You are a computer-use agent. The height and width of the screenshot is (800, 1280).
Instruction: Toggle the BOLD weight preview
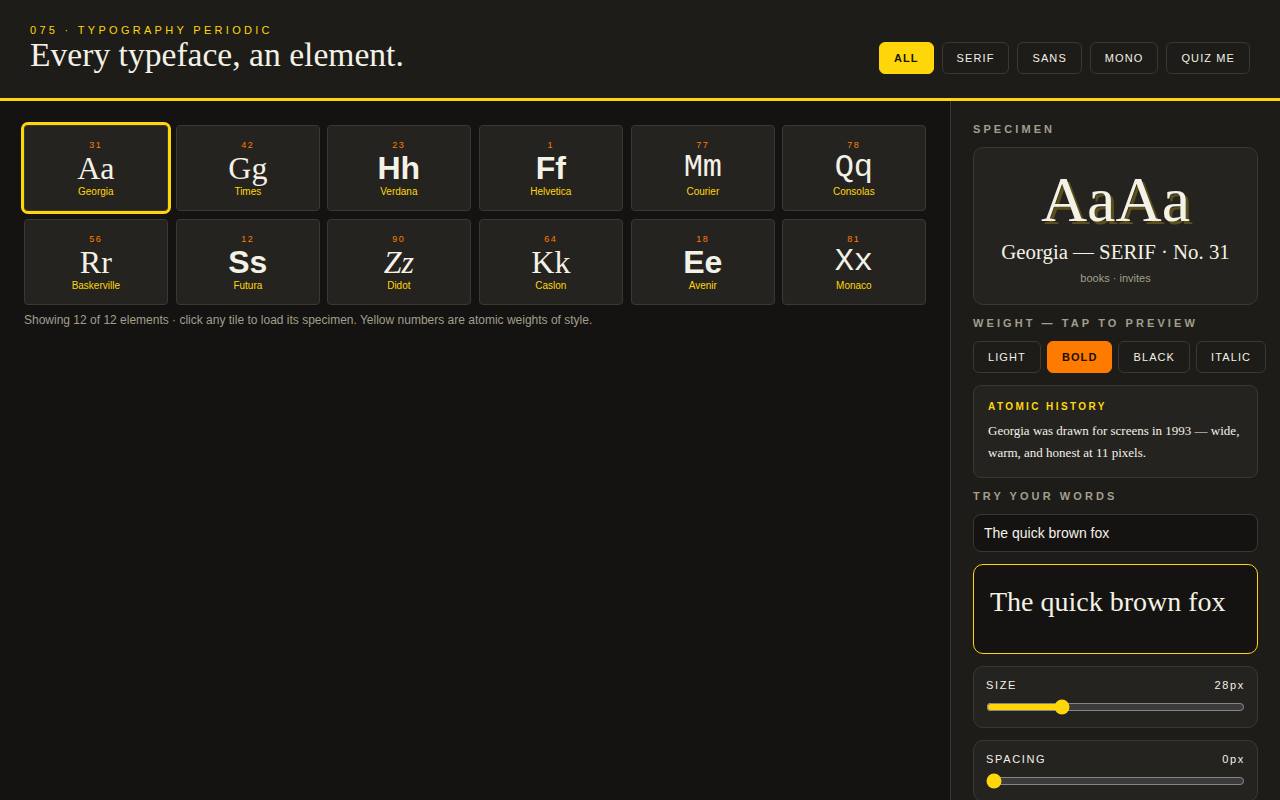click(1079, 357)
